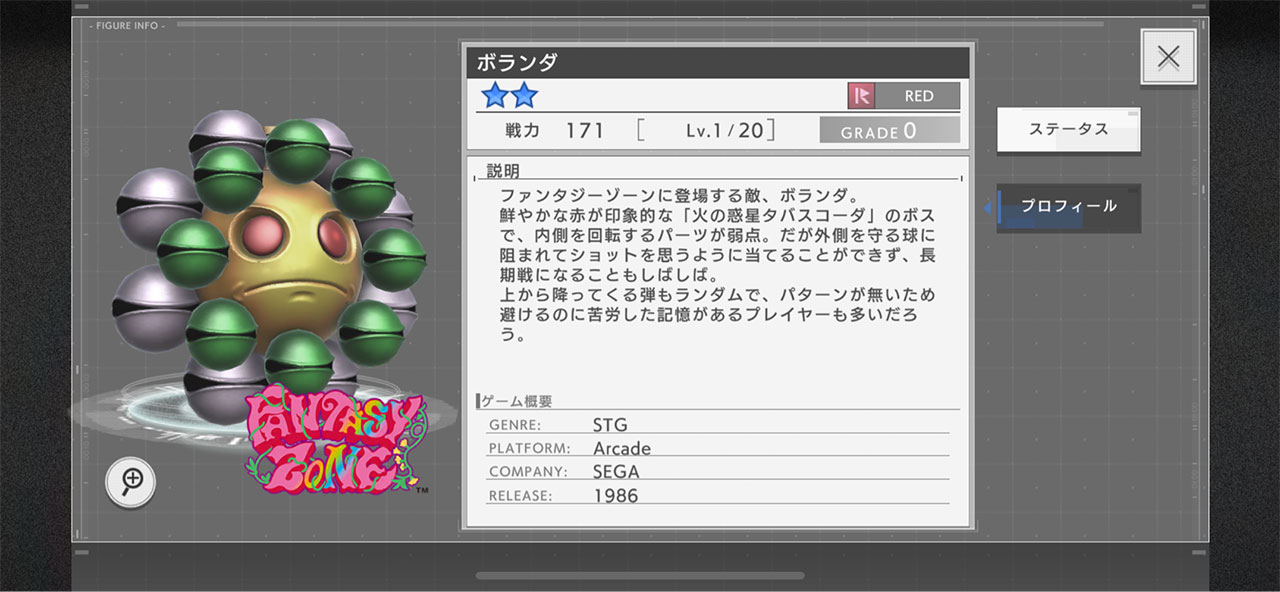The image size is (1280, 592).
Task: Select the プロフィール tab
Action: coord(1068,207)
